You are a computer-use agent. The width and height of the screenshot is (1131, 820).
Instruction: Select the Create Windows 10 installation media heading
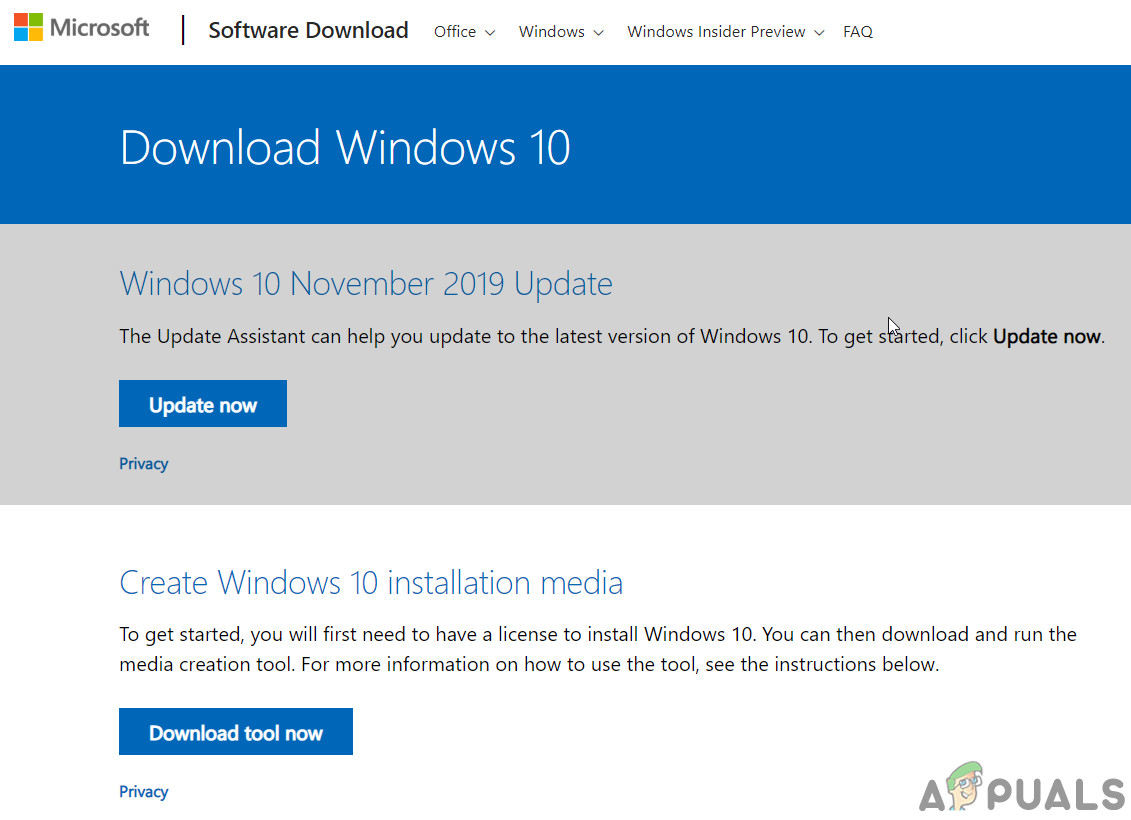pyautogui.click(x=371, y=582)
